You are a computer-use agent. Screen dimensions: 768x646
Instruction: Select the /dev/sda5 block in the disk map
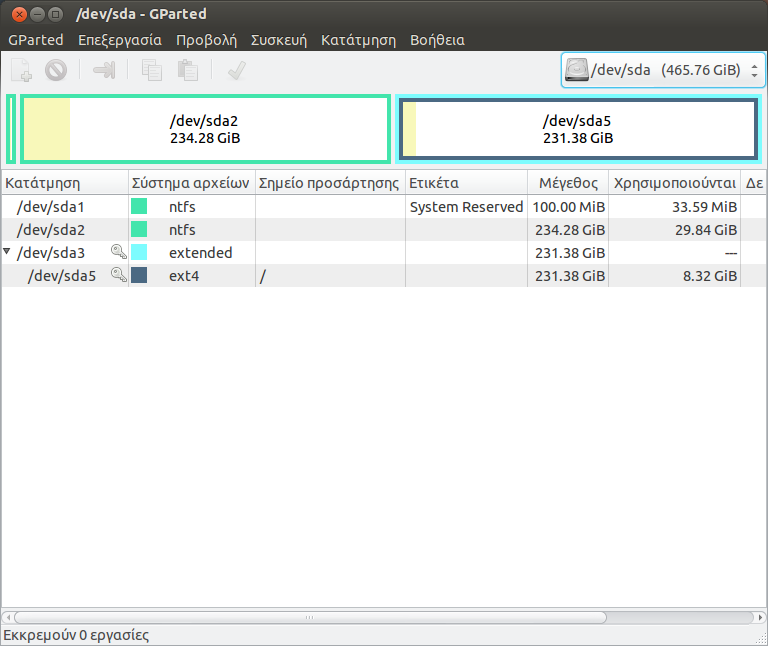pyautogui.click(x=578, y=129)
